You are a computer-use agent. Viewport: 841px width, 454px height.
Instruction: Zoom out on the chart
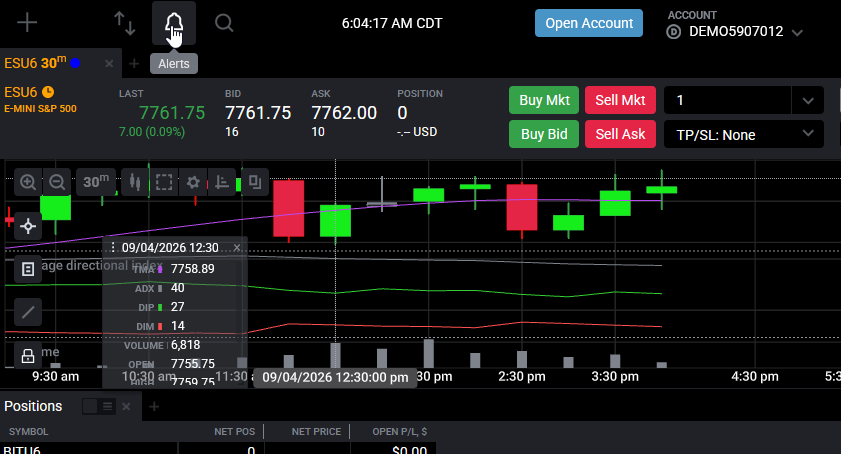pos(57,182)
